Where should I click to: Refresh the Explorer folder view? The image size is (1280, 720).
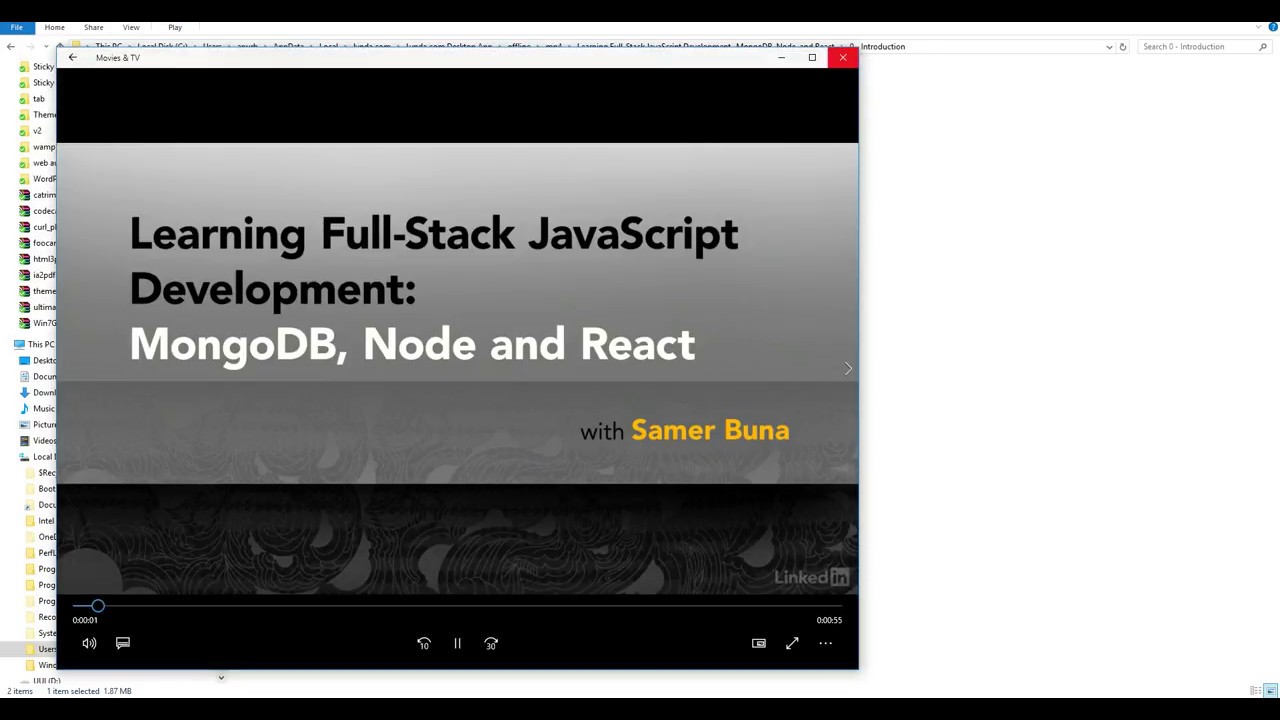click(1122, 47)
